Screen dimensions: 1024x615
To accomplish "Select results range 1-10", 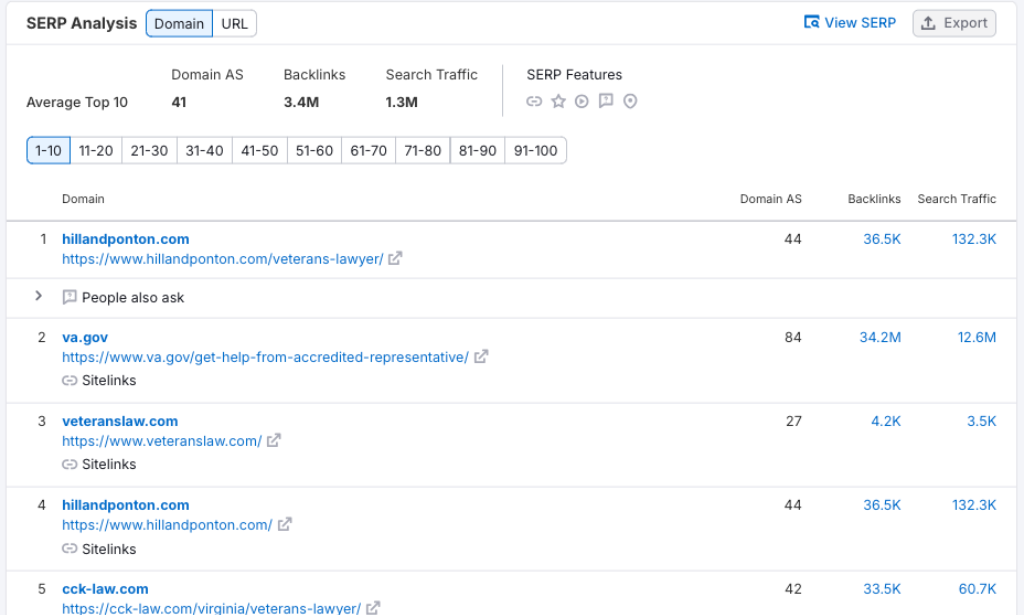I will pyautogui.click(x=48, y=151).
